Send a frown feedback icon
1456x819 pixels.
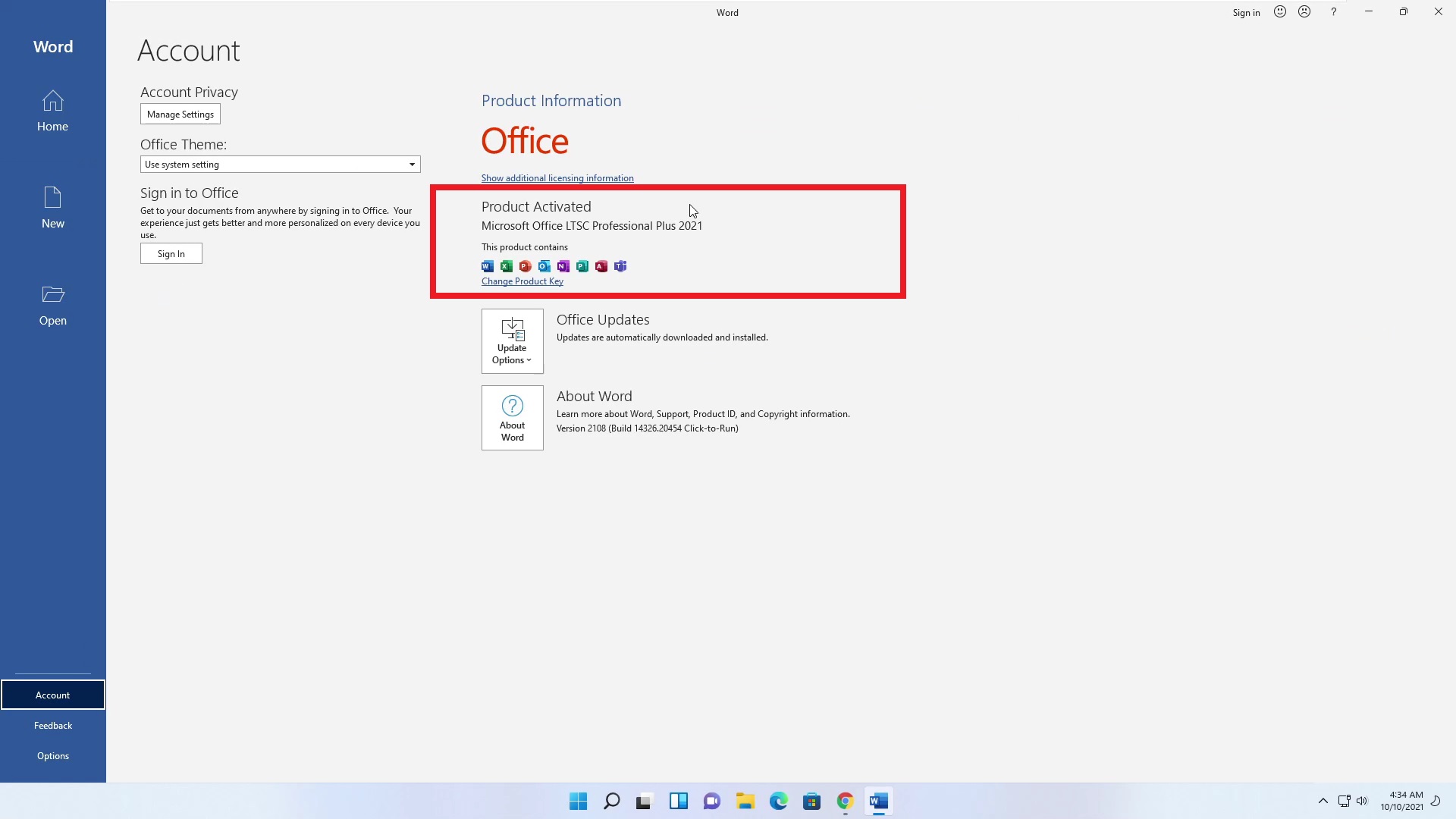click(1304, 12)
